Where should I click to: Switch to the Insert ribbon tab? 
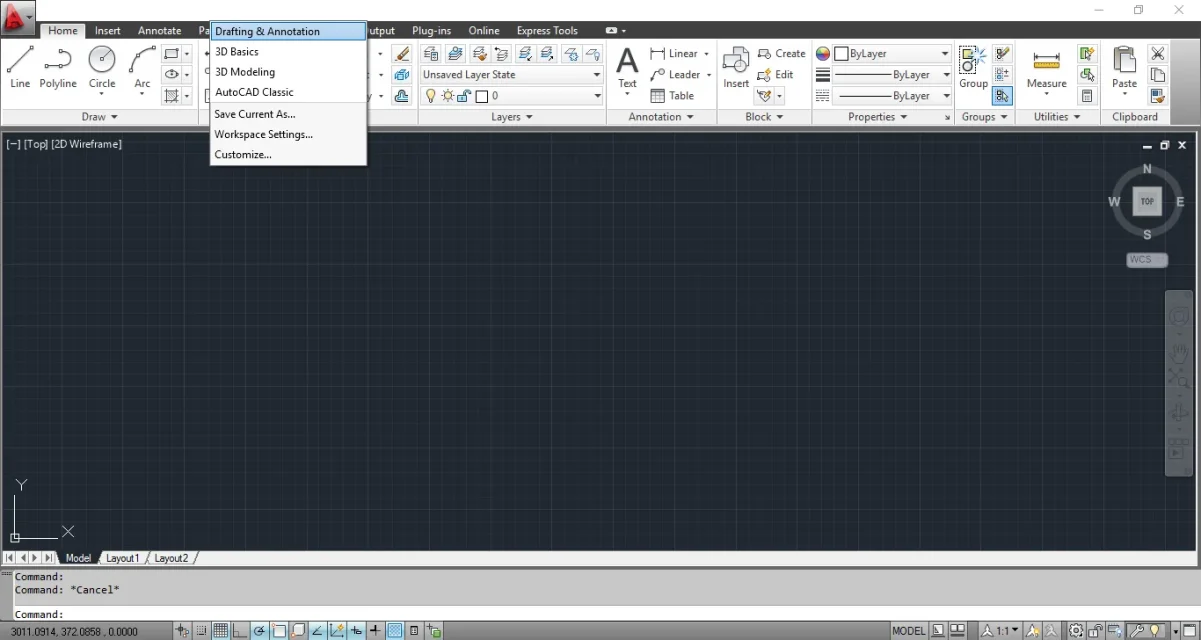click(107, 31)
